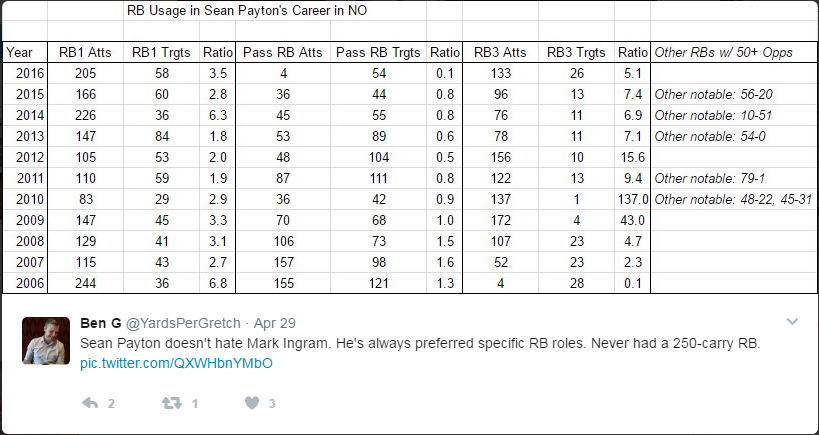This screenshot has height=435, width=819.
Task: Click the Other notable: 48-22, 45-31 cell
Action: coord(732,199)
